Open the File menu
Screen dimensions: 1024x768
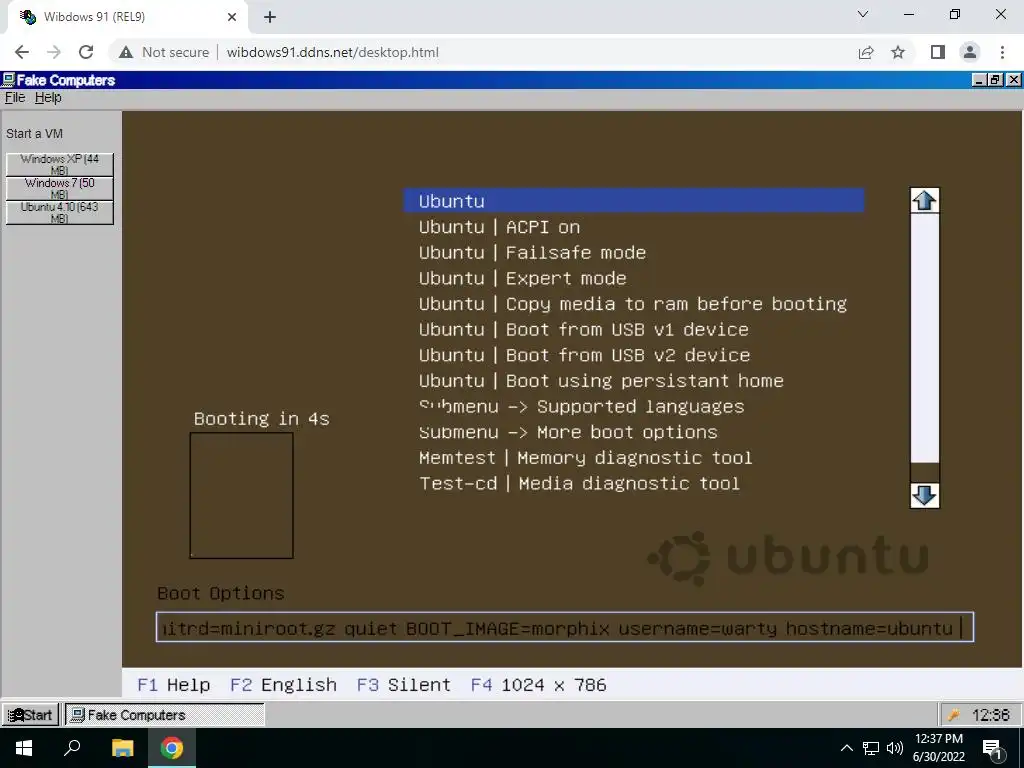coord(14,97)
